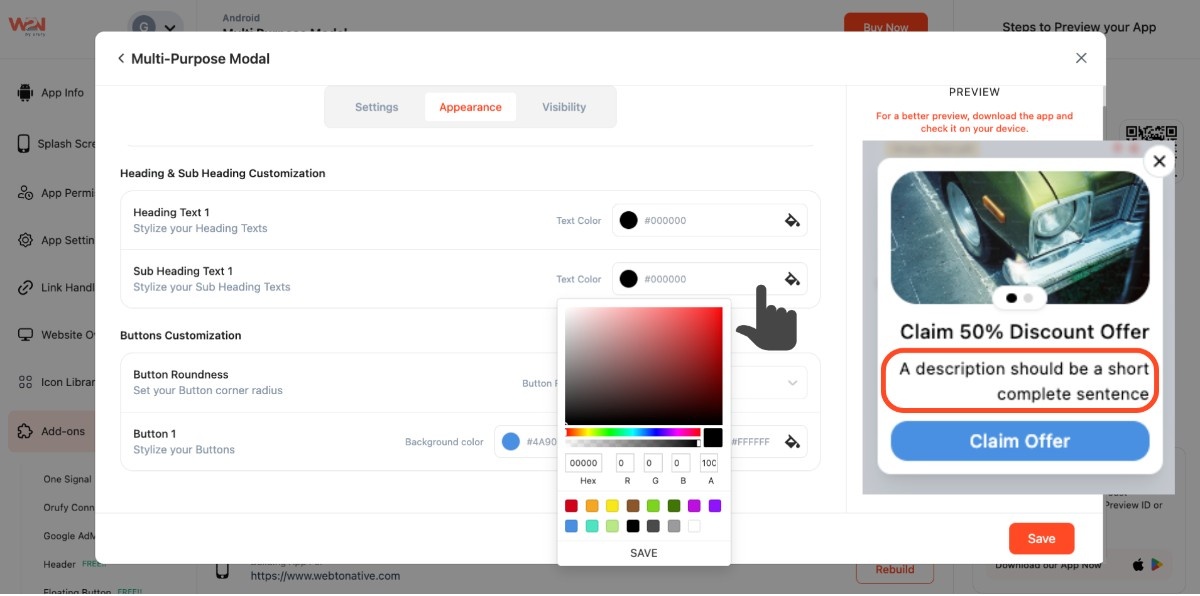Click paint bucket icon for Heading Text 1
Viewport: 1200px width, 596px height.
[x=792, y=221]
